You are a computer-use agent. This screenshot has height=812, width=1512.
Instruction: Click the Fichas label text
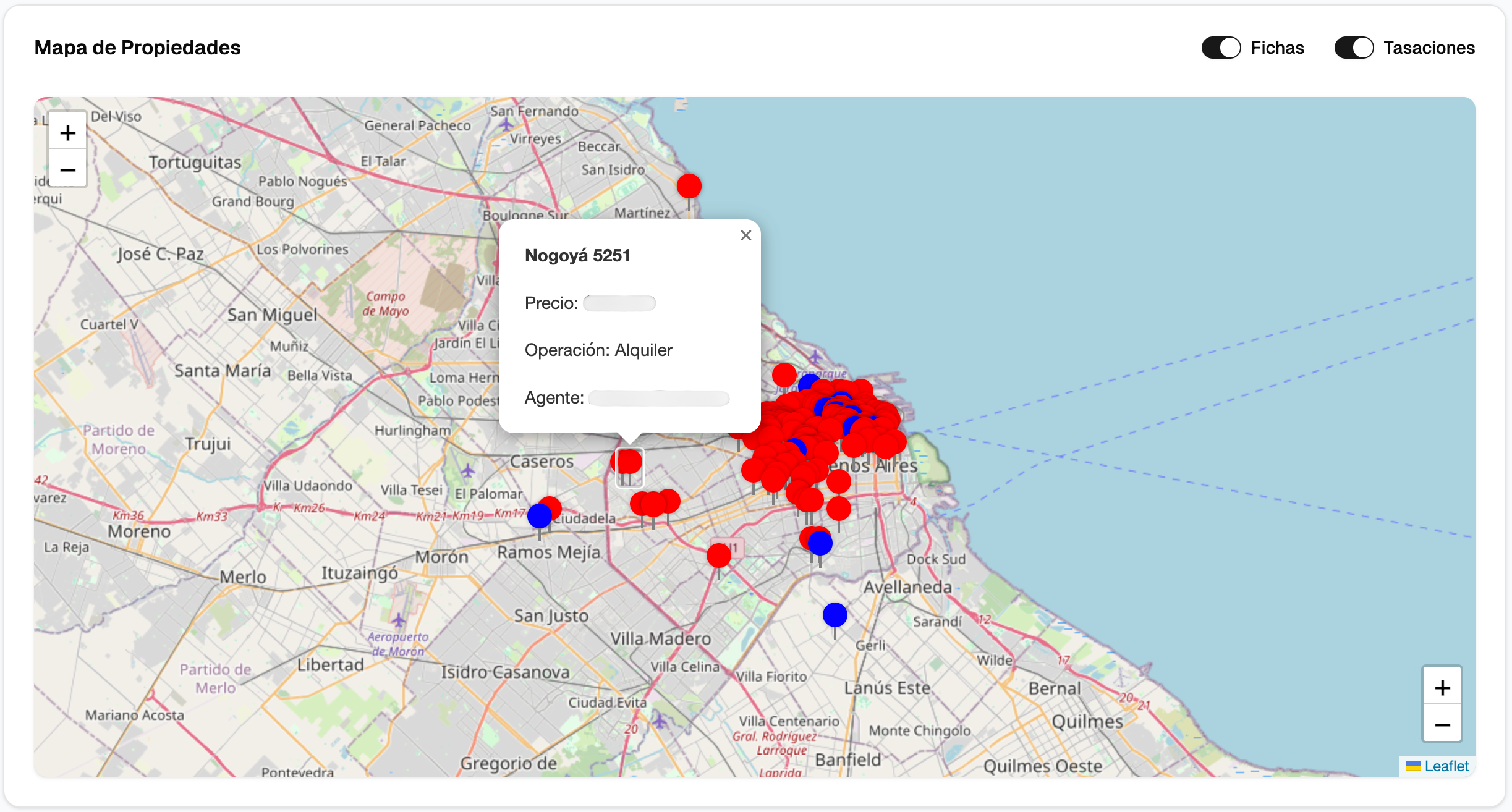1277,48
